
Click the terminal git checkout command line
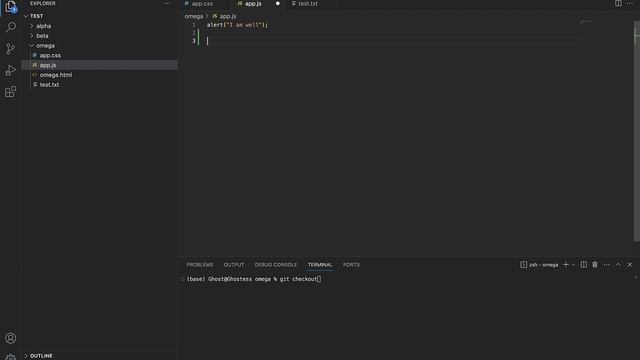(x=253, y=279)
